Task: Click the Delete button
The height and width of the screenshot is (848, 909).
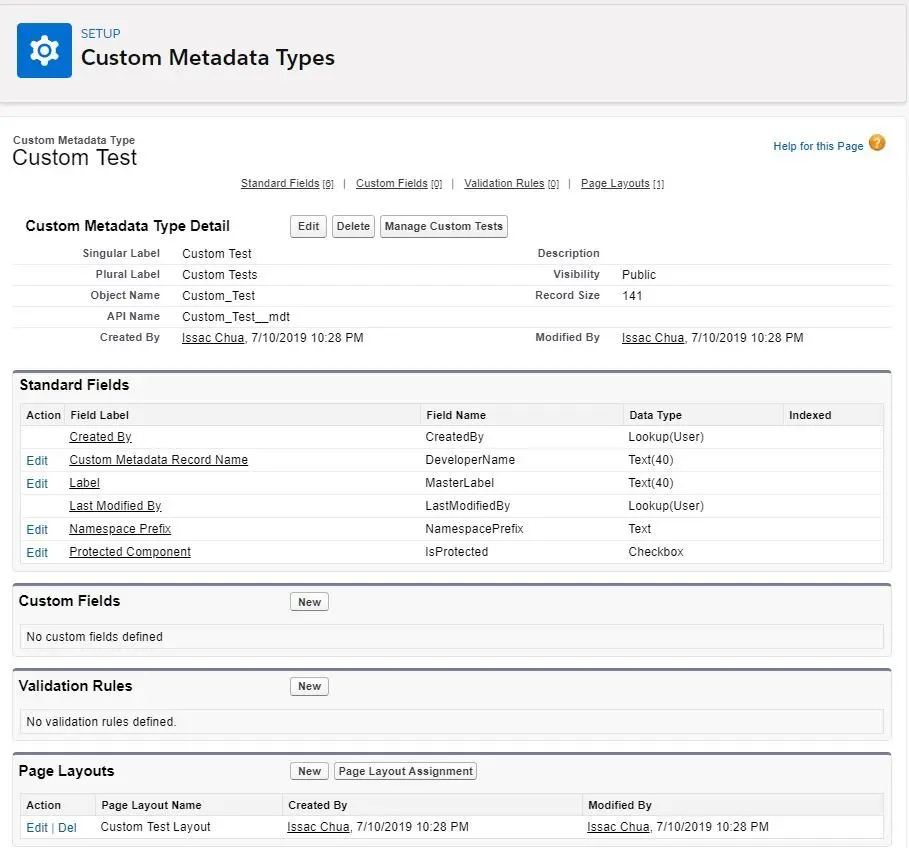Action: (x=353, y=226)
